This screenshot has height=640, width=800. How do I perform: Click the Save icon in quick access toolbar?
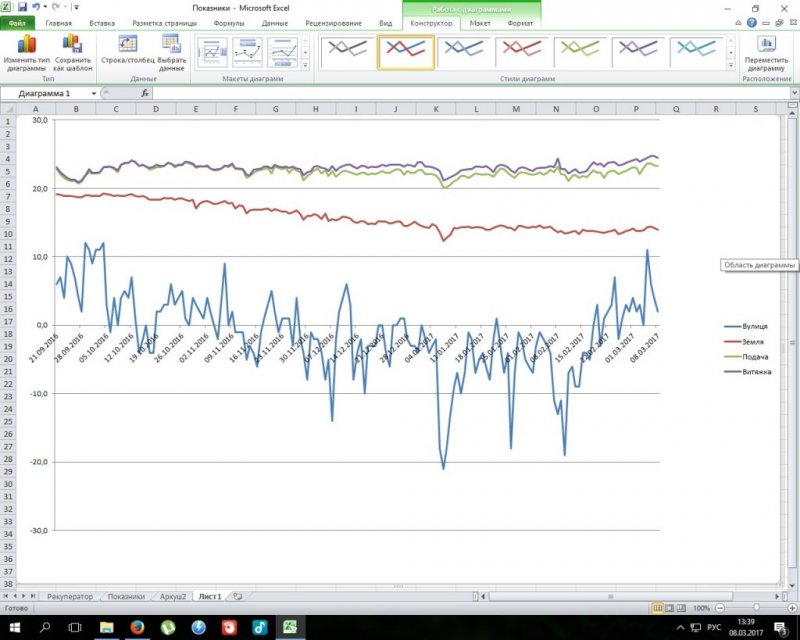click(22, 7)
